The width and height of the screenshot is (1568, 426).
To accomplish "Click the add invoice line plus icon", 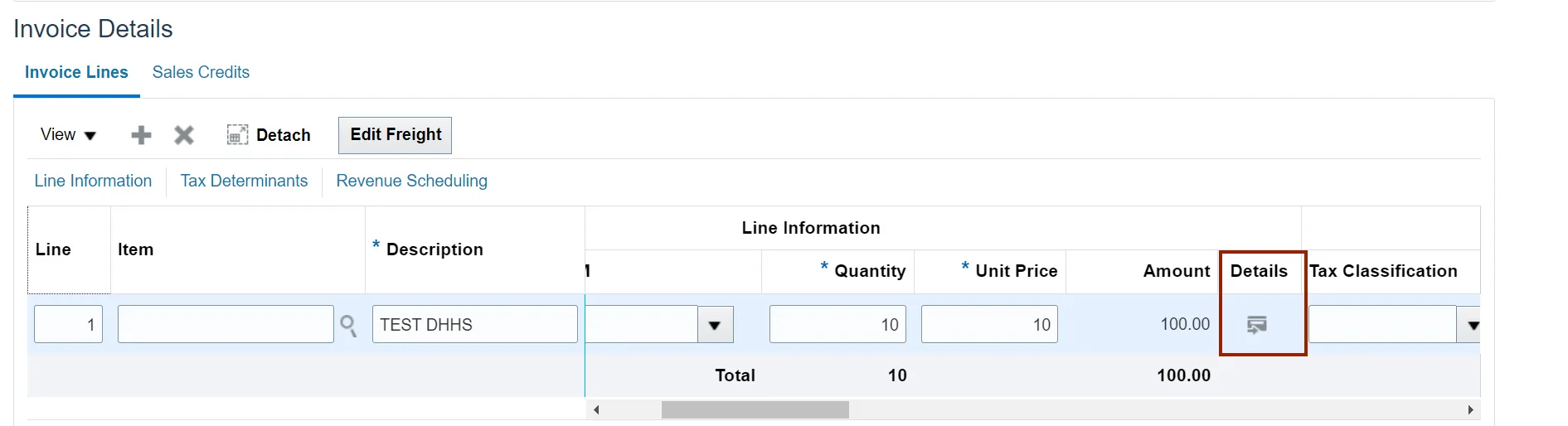I will pyautogui.click(x=142, y=135).
